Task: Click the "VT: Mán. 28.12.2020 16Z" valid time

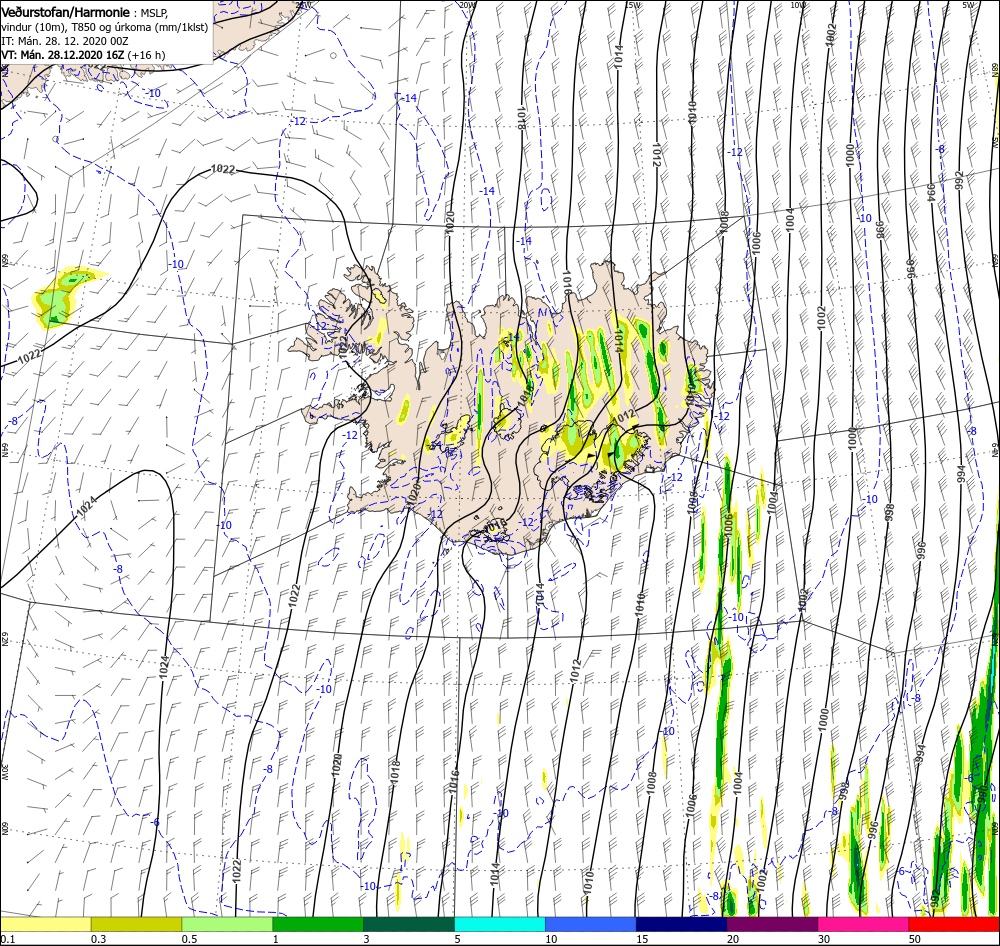Action: tap(62, 55)
